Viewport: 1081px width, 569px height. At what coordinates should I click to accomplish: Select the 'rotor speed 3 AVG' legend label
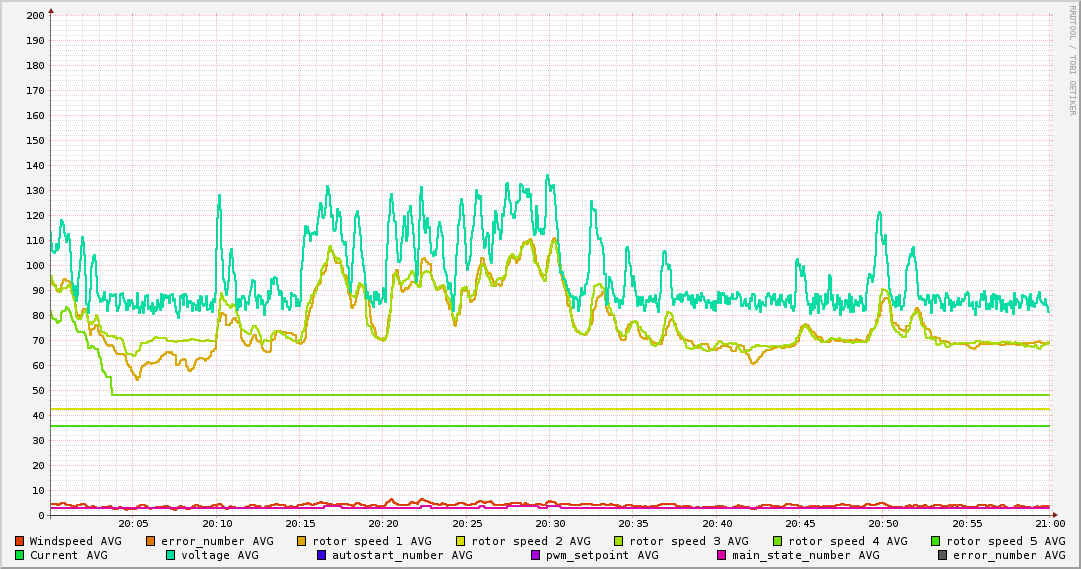click(689, 541)
